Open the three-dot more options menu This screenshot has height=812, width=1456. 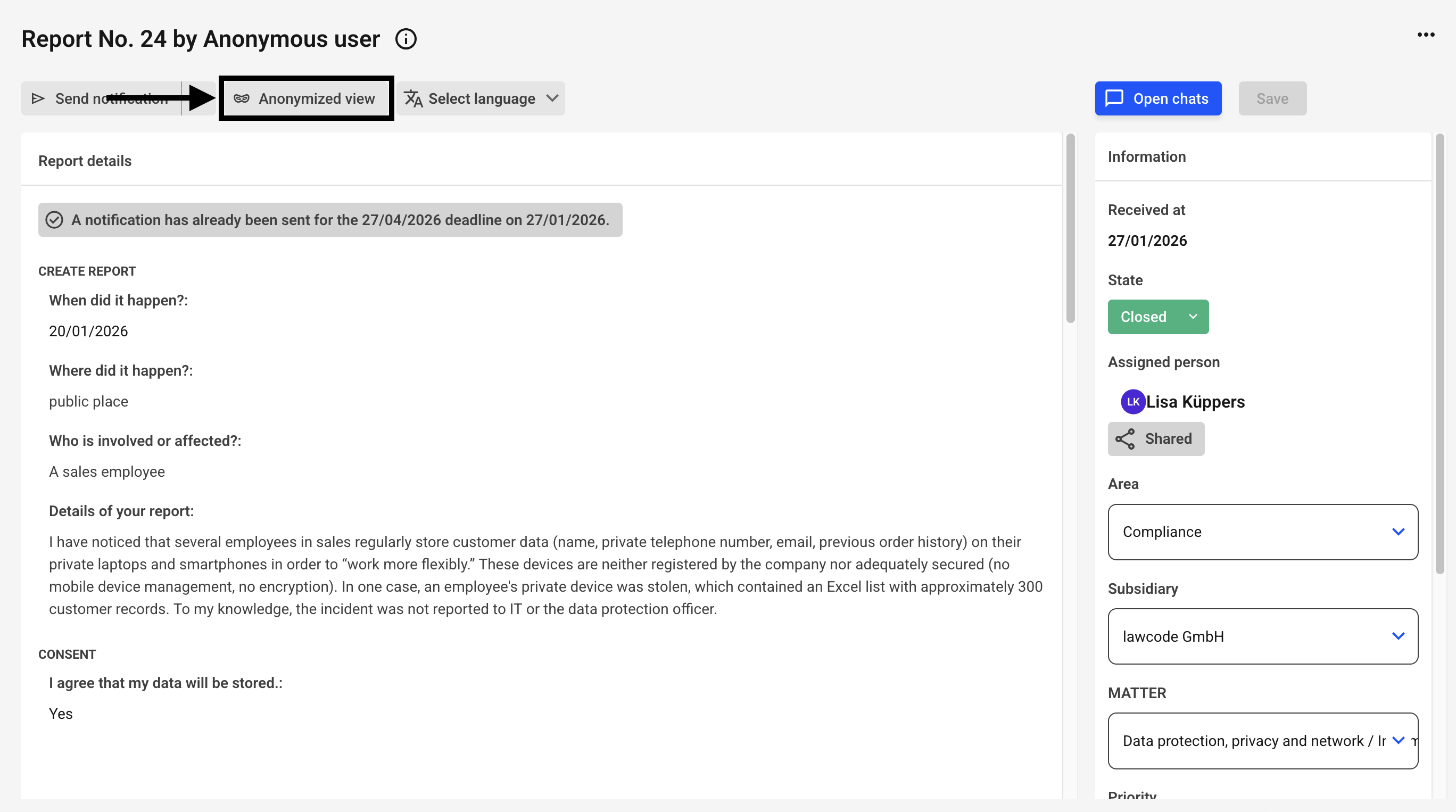(1426, 35)
